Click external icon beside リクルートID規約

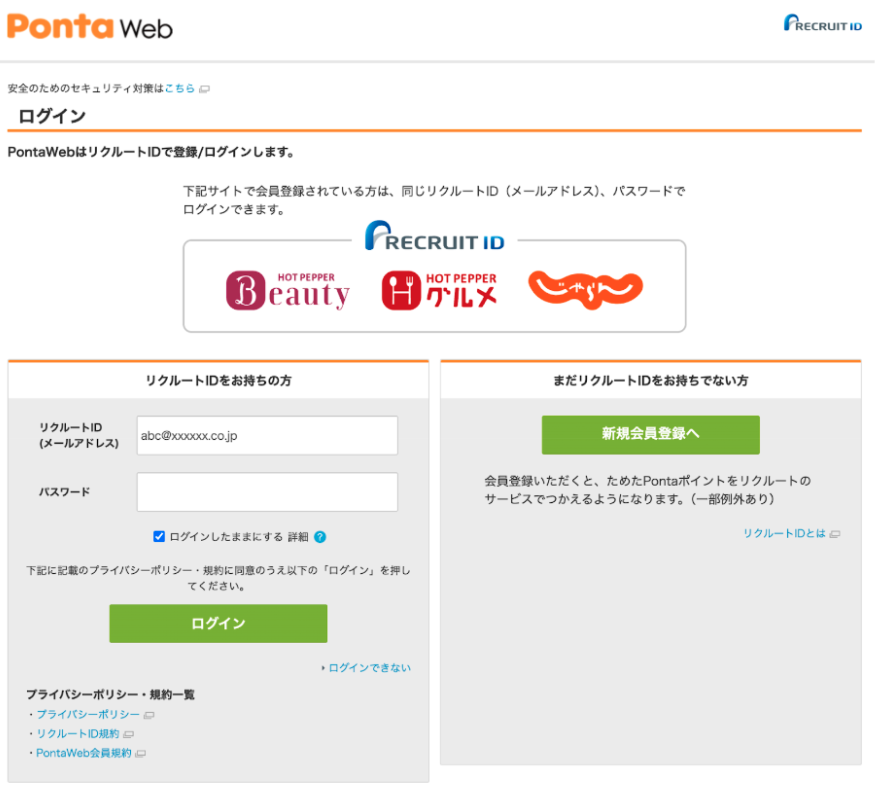(x=129, y=734)
